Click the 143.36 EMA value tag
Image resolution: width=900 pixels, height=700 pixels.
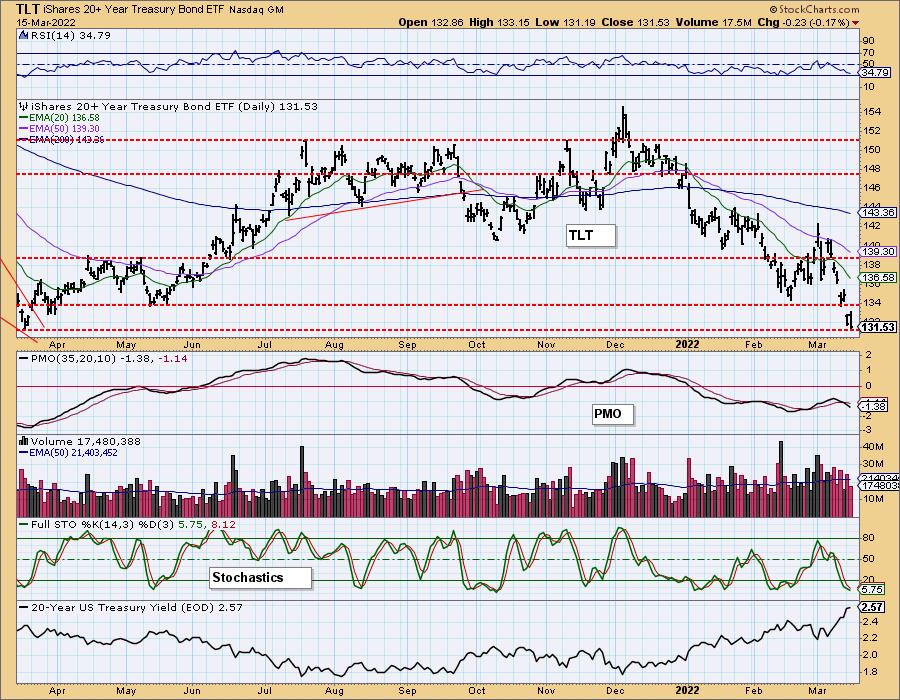(879, 212)
